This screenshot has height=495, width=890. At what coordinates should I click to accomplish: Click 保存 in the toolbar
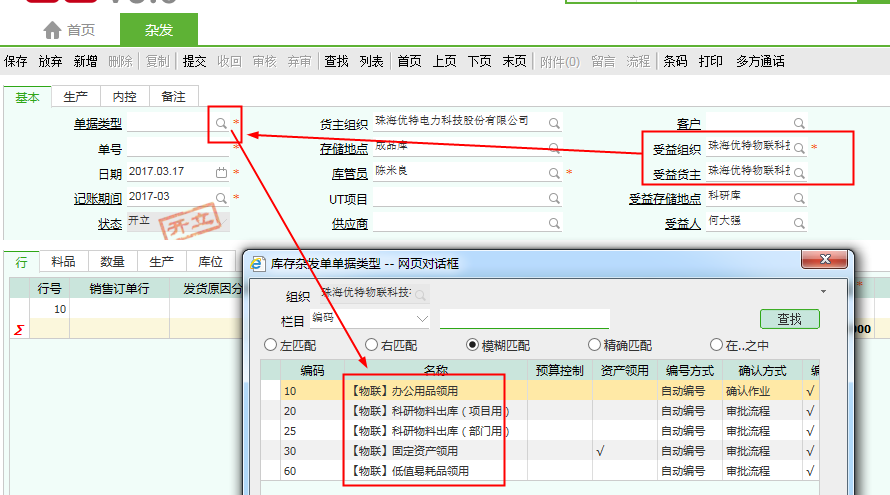pos(16,61)
